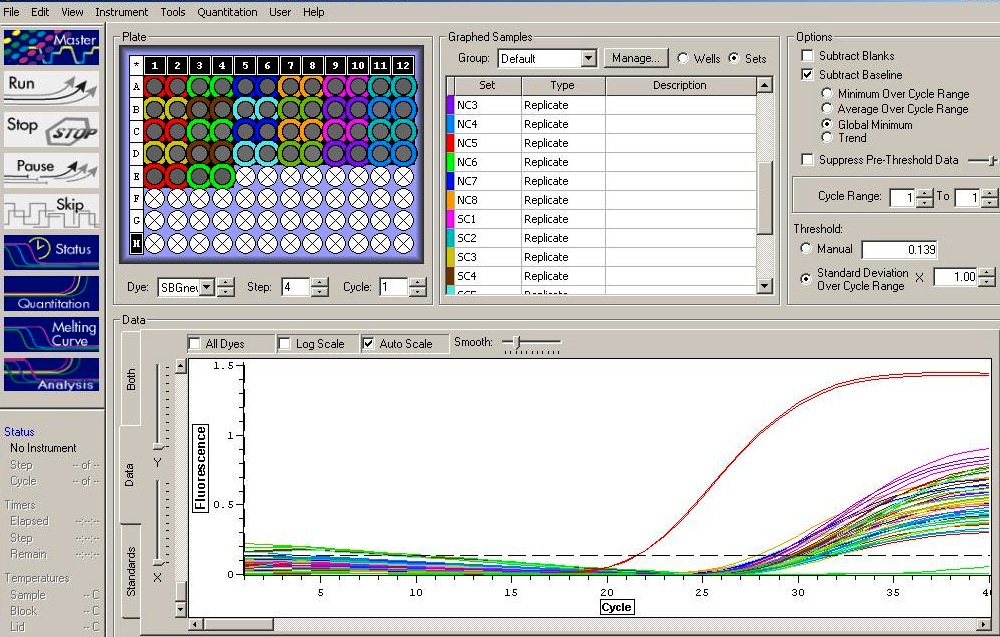Click the Stop sidebar icon
1000x637 pixels.
click(51, 129)
